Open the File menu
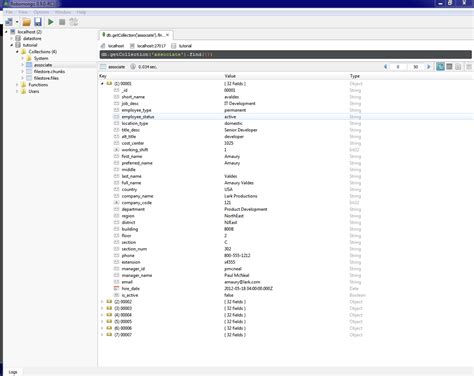This screenshot has width=474, height=376. (x=9, y=12)
